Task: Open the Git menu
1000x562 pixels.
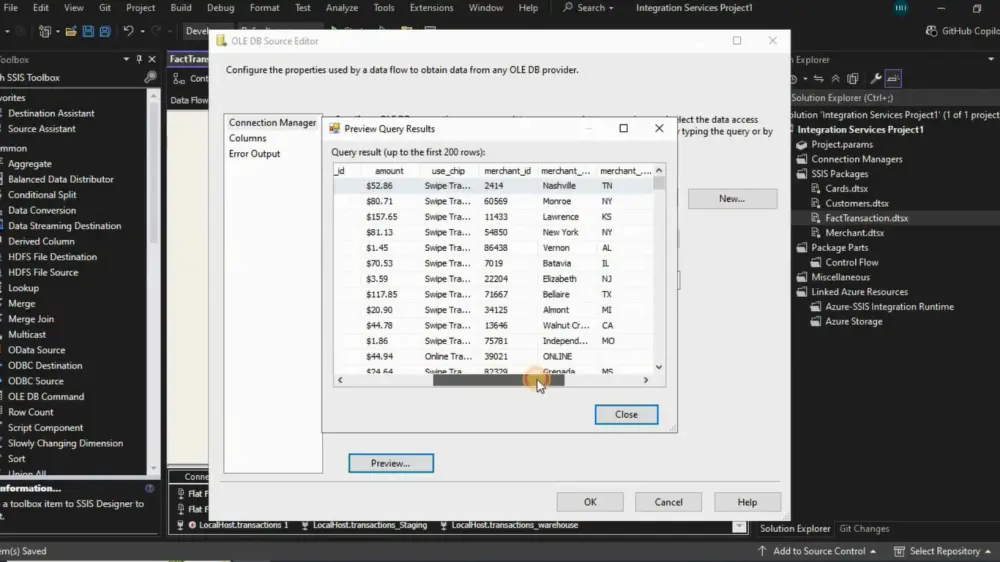Action: tap(105, 8)
